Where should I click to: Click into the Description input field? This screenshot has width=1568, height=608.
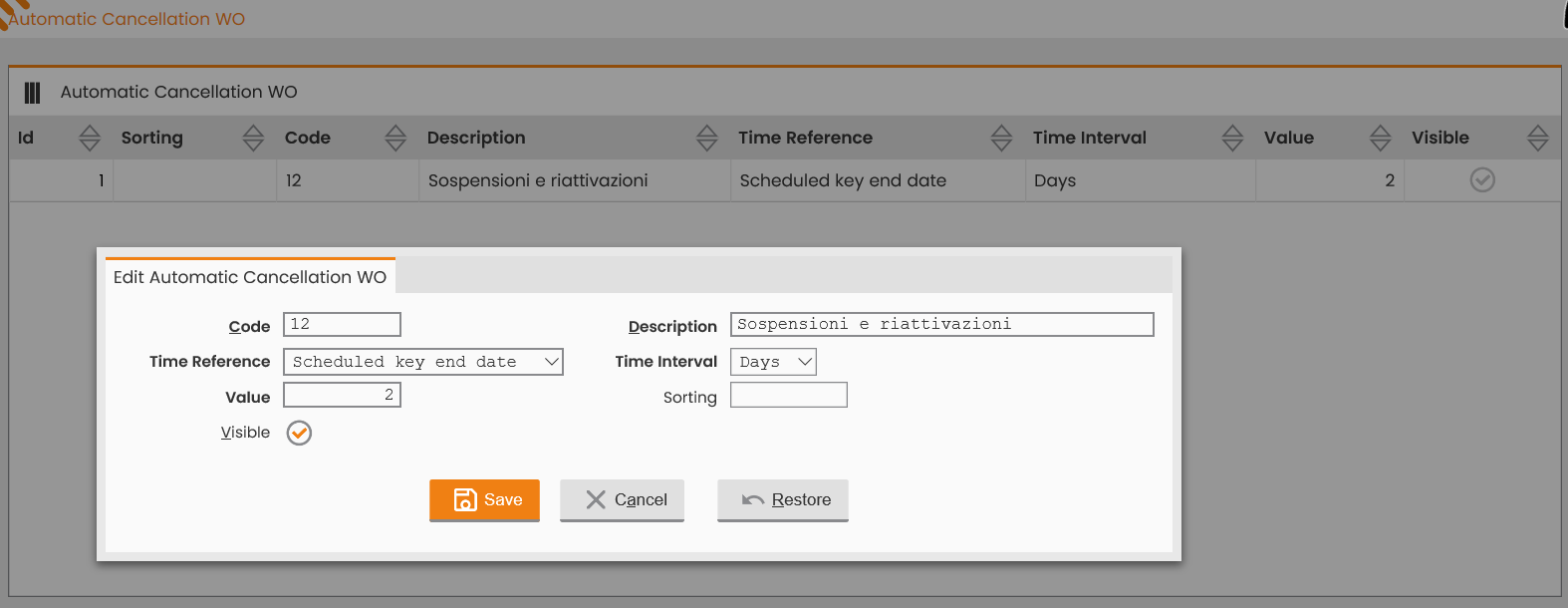tap(942, 325)
